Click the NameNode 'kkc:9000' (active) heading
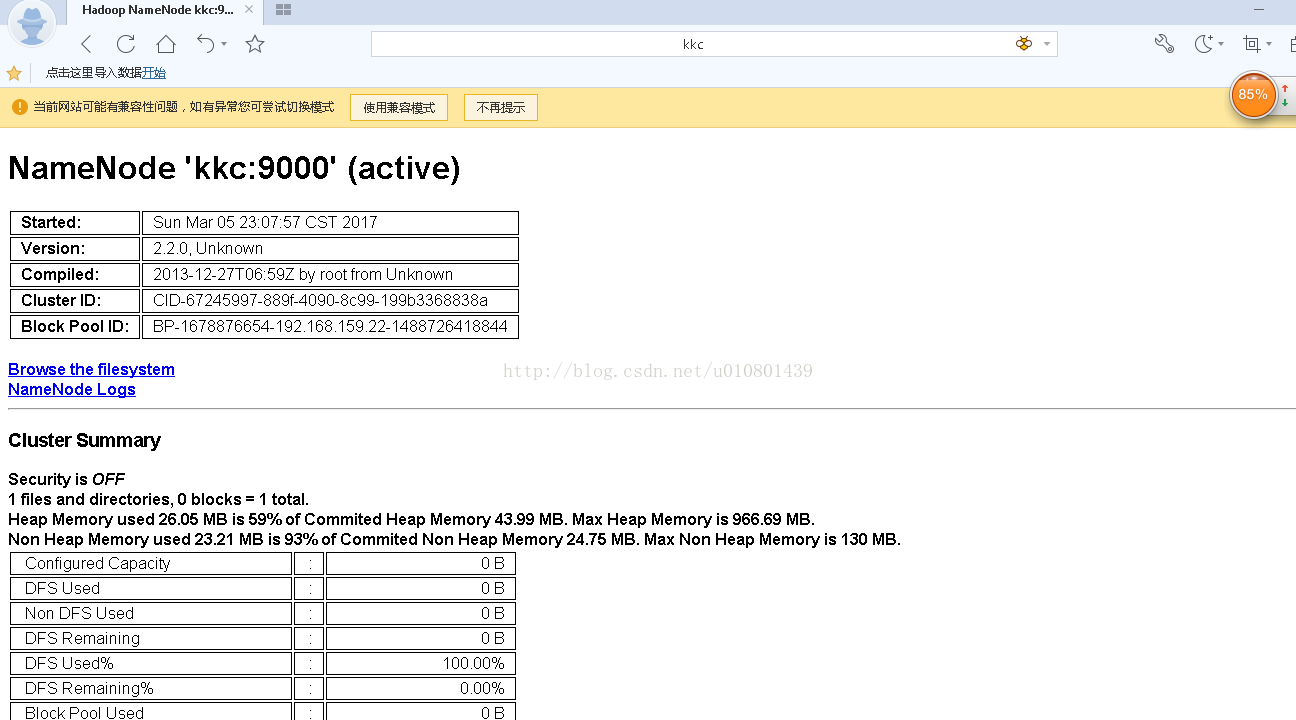Image resolution: width=1296 pixels, height=720 pixels. [234, 168]
